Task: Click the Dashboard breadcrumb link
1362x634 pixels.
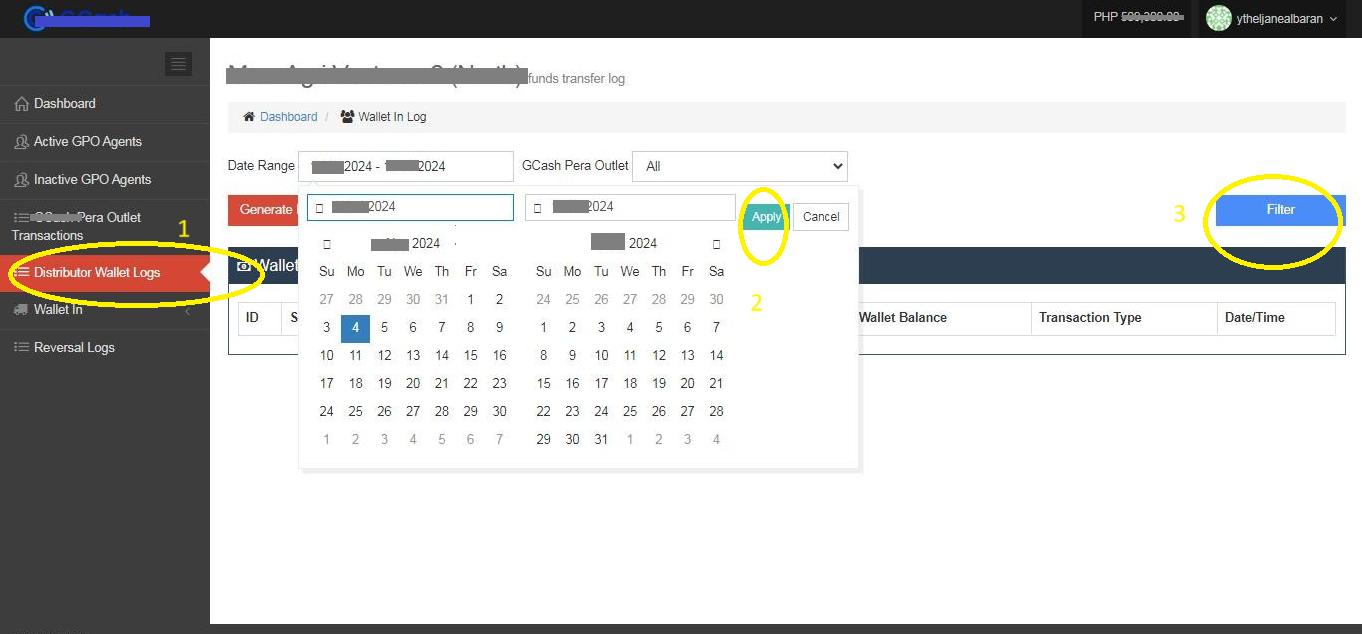Action: point(288,117)
